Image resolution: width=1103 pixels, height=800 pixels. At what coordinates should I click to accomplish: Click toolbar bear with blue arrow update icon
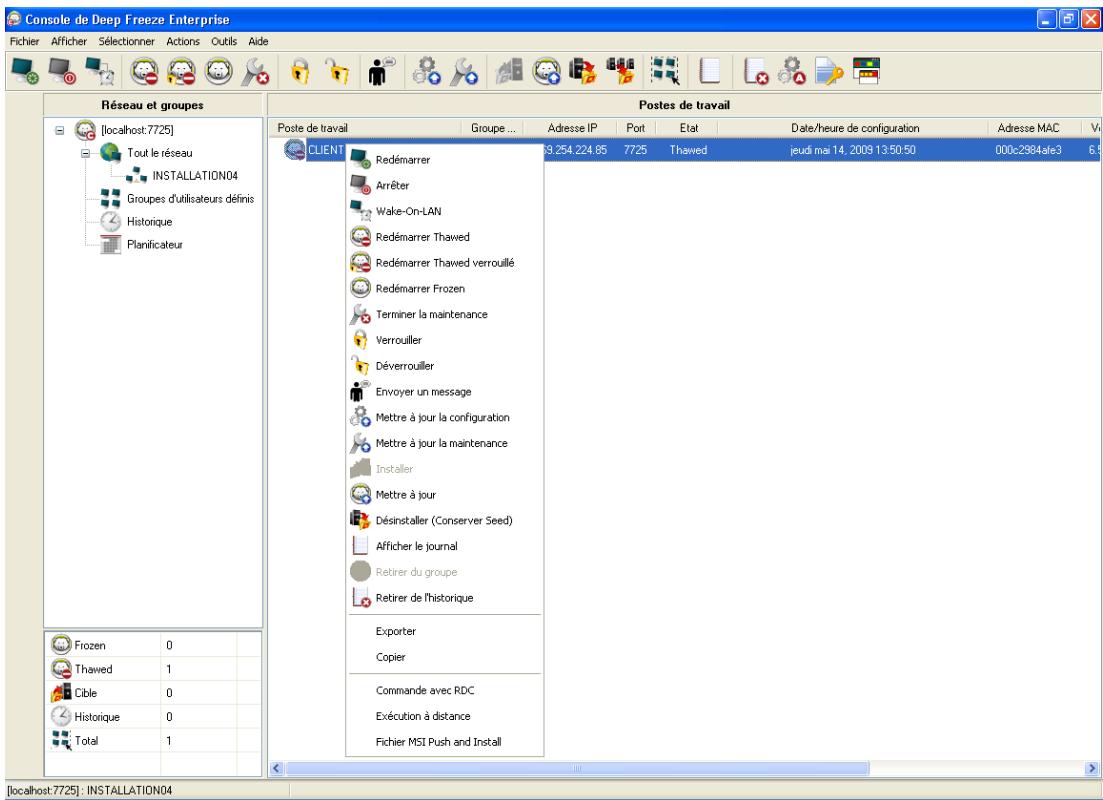[x=546, y=71]
